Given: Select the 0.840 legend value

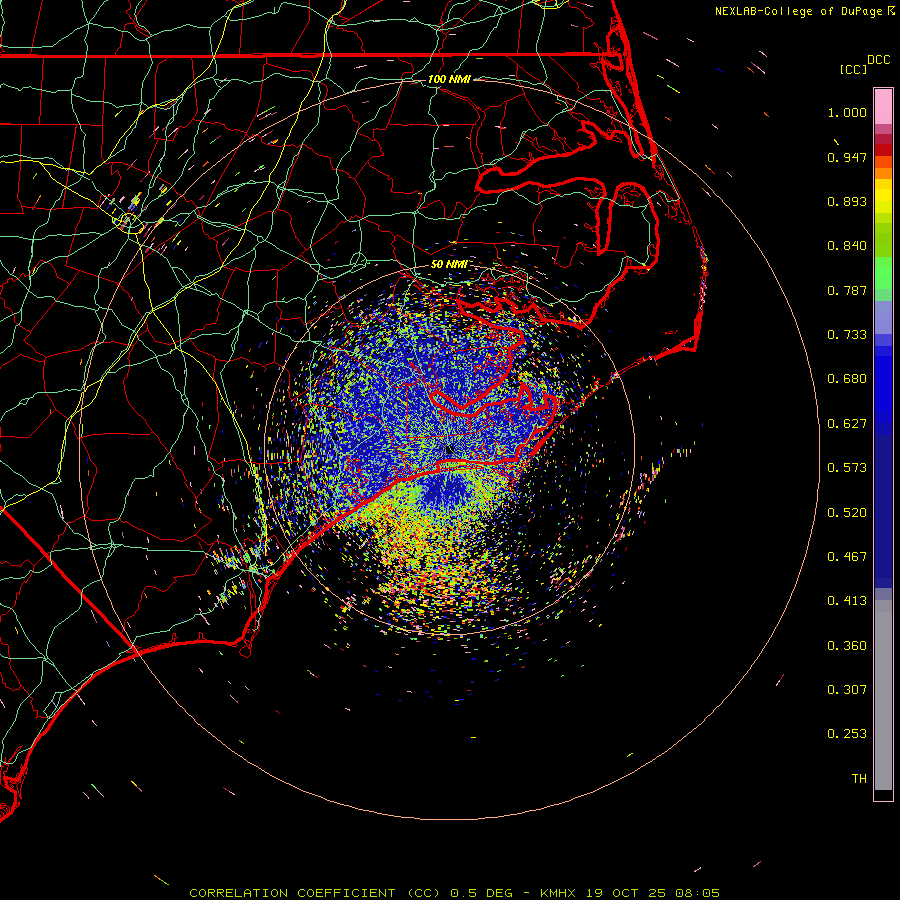Looking at the screenshot, I should 847,246.
